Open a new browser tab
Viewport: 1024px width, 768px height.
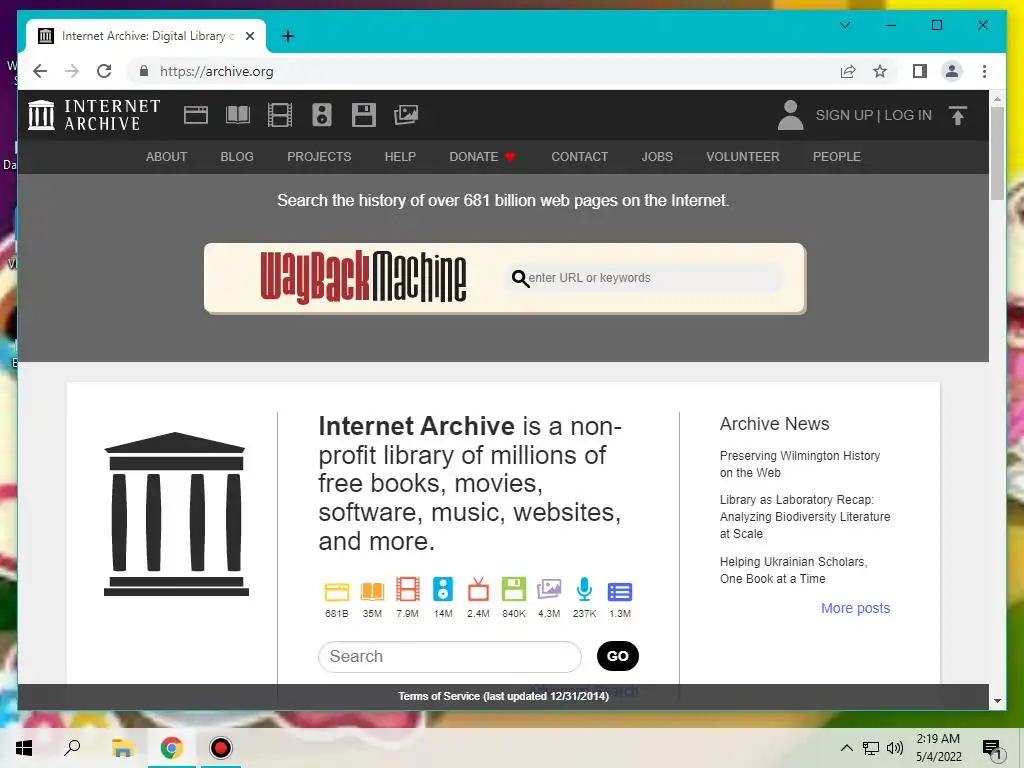point(288,36)
